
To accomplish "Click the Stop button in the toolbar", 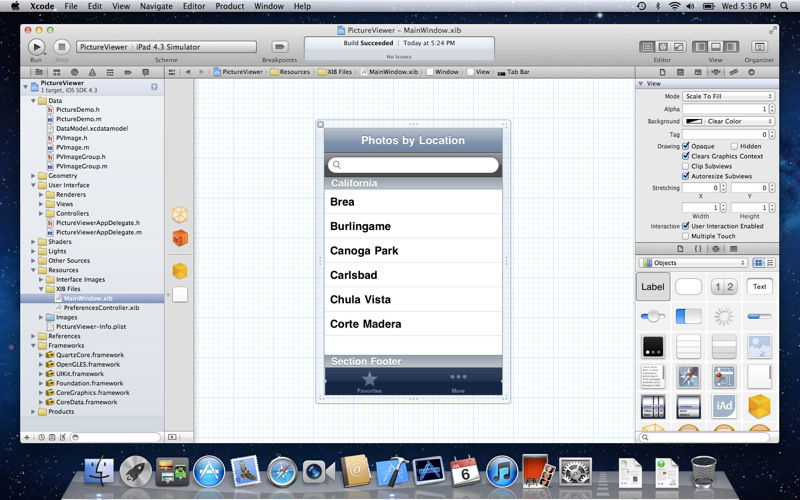I will pos(62,46).
